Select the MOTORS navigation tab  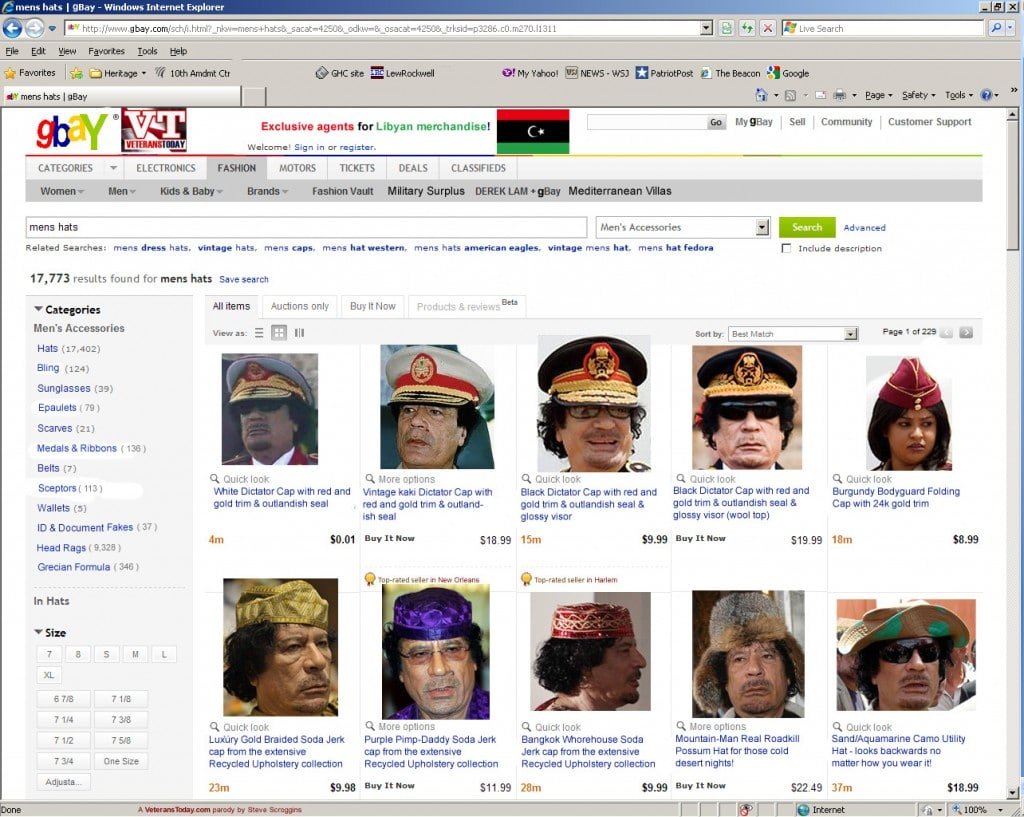[x=297, y=168]
